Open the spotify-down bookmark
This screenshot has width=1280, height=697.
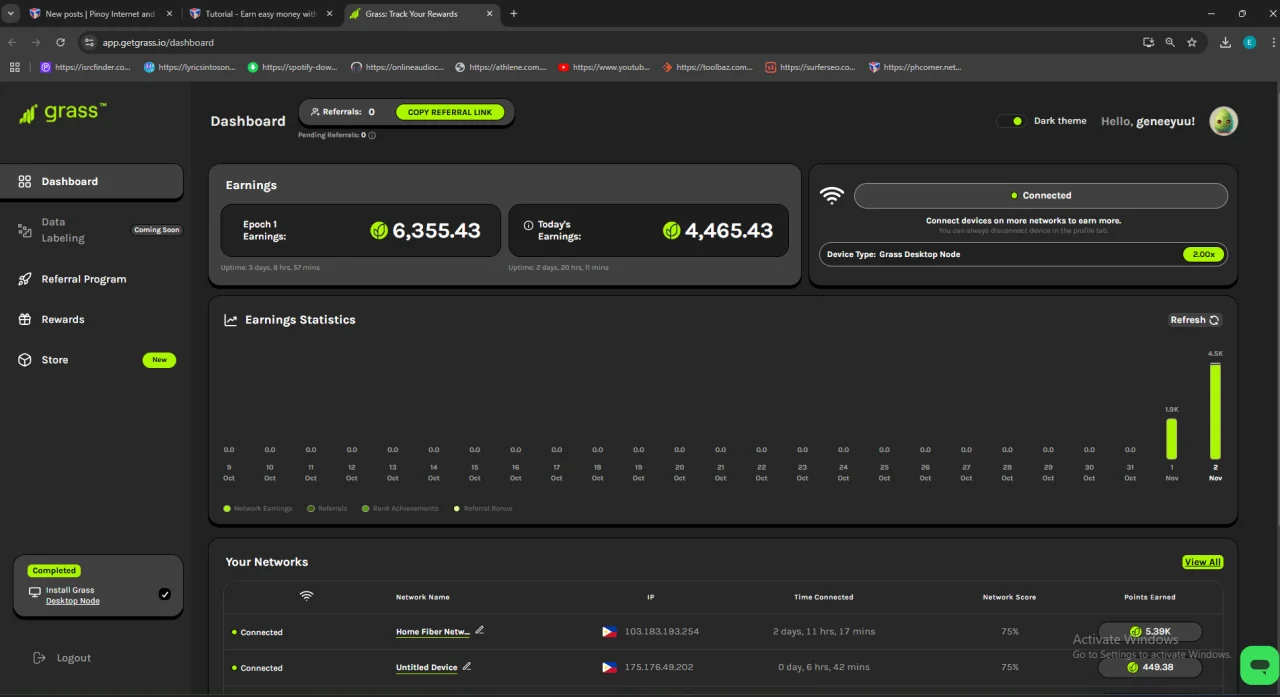(293, 67)
